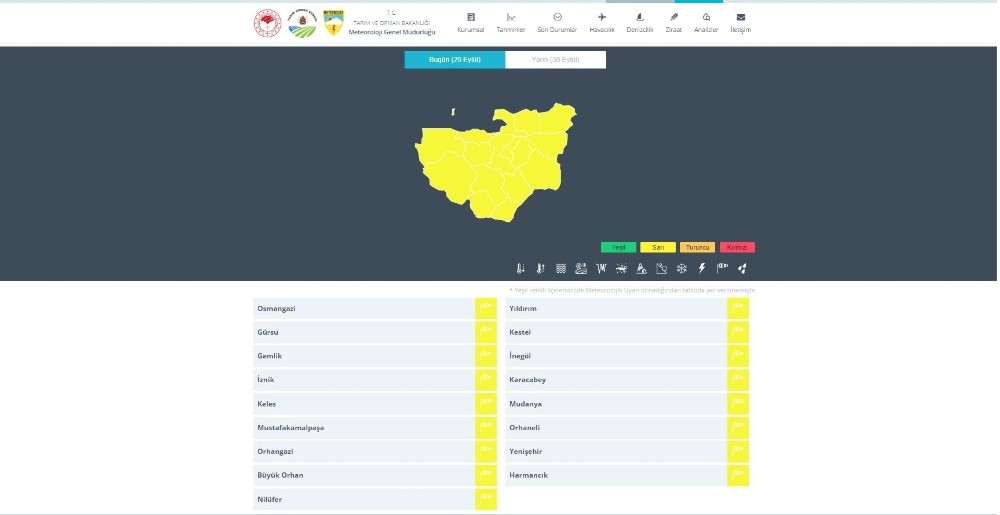Click the Turuncu orange legend swatch
This screenshot has height=515, width=1000.
pos(697,247)
